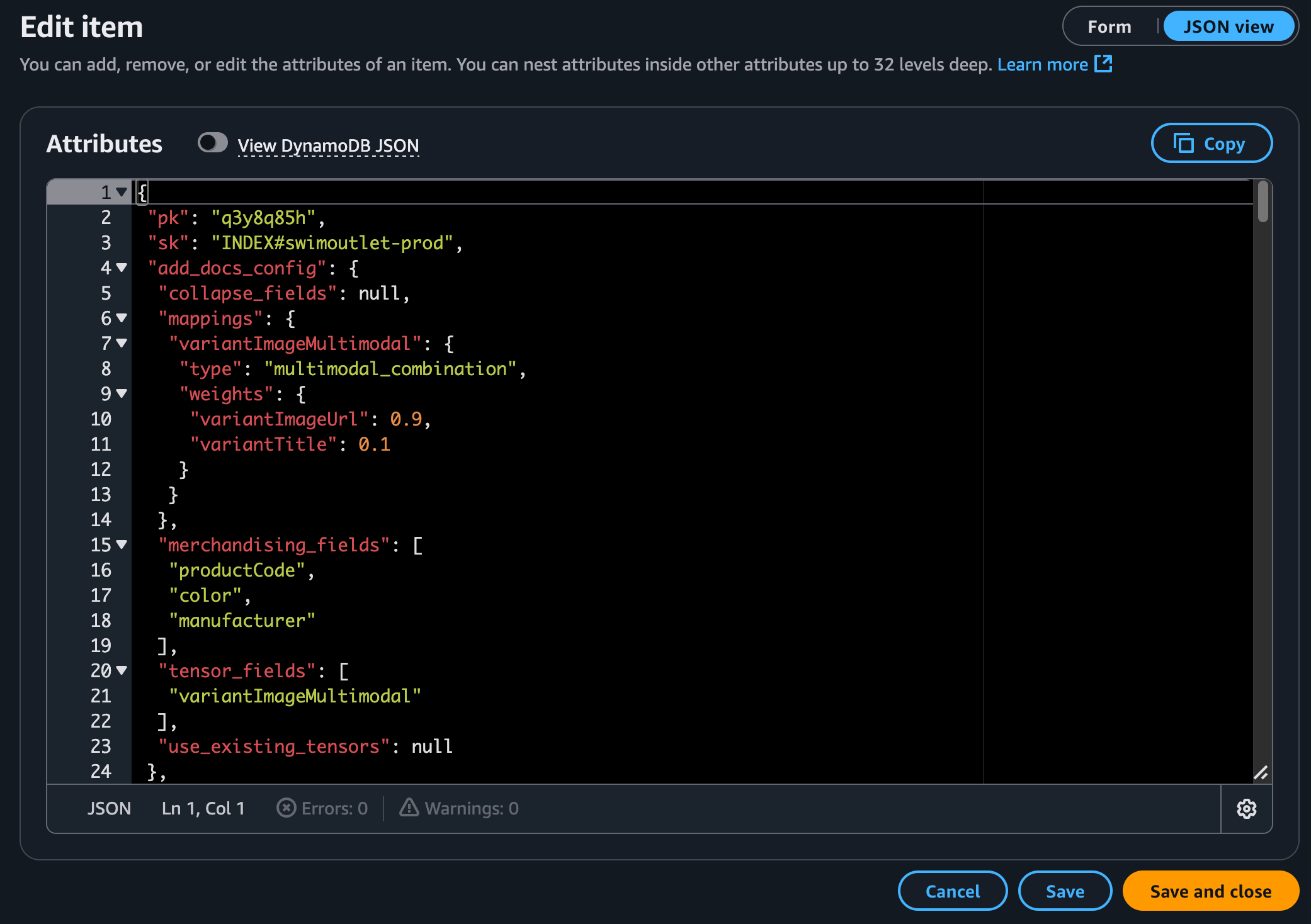Fold the mappings block at line 6
Viewport: 1311px width, 924px height.
click(122, 318)
